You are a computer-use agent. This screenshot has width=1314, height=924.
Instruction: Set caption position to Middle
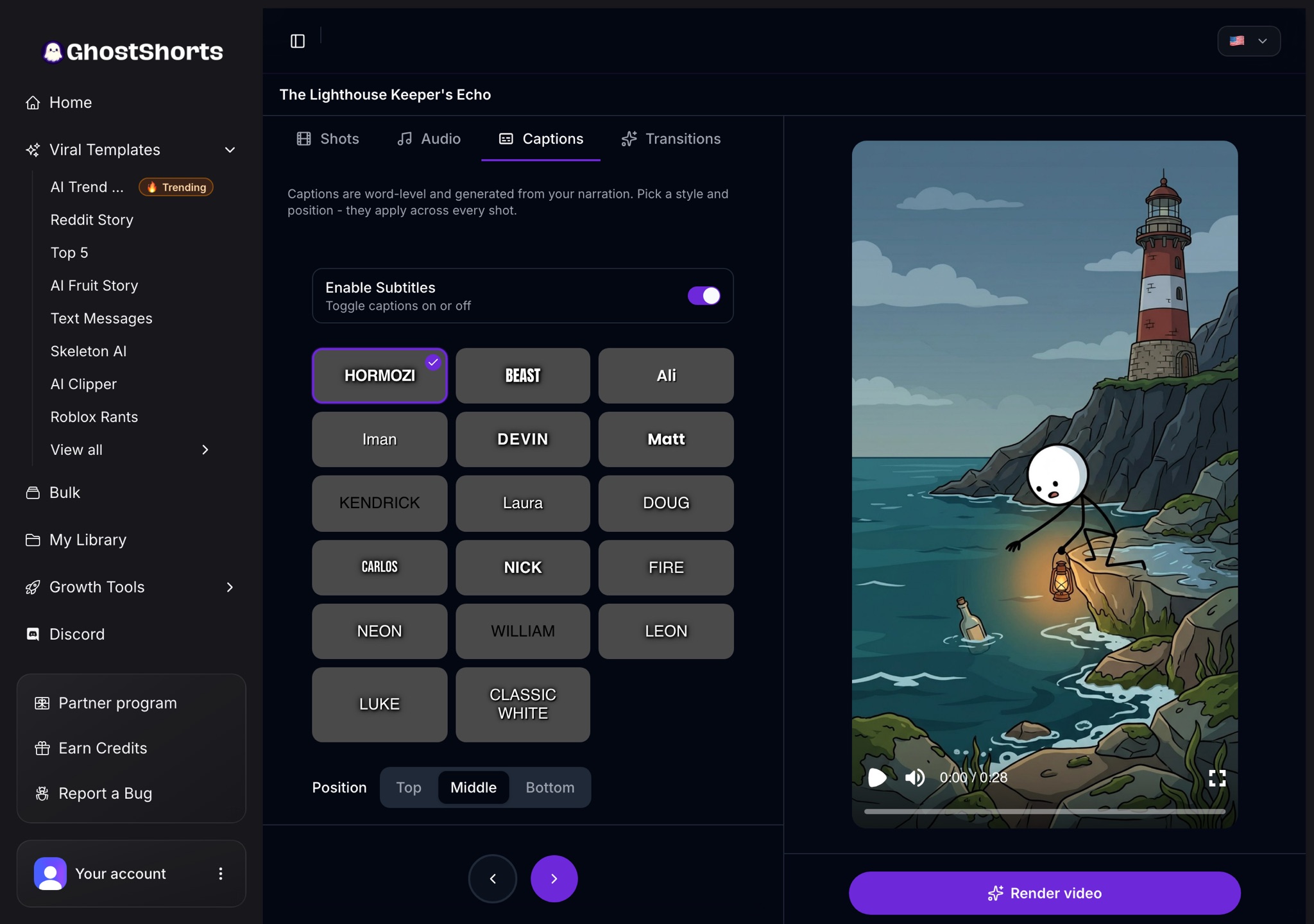(x=474, y=787)
